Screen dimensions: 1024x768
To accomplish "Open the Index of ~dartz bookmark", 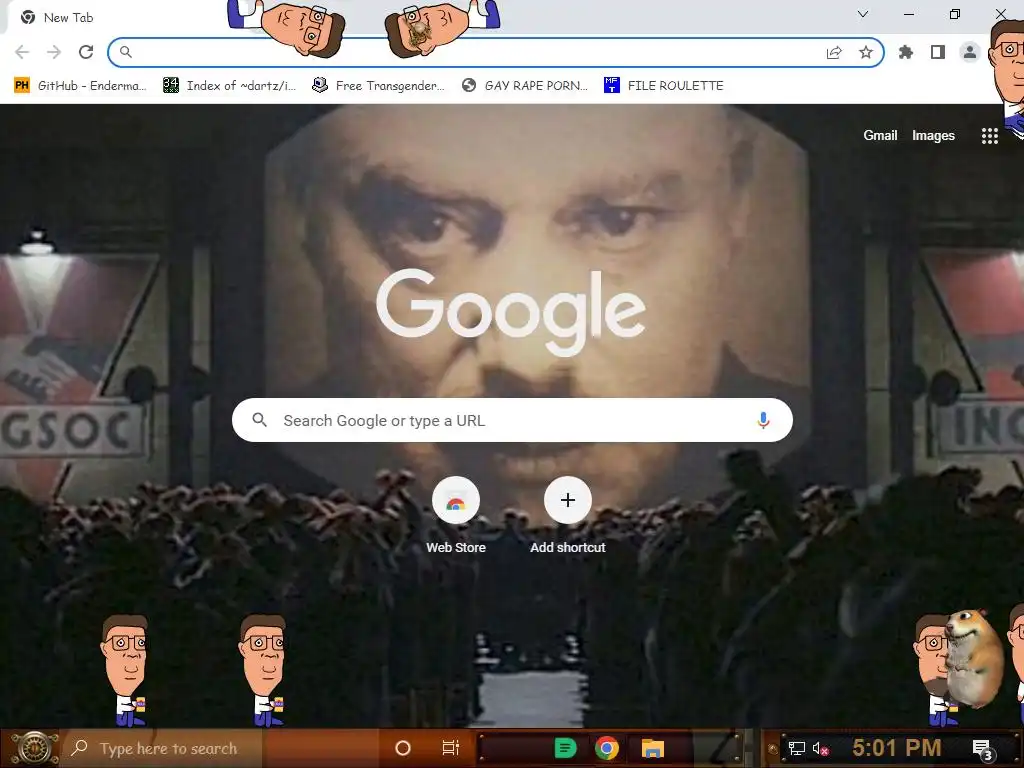I will [x=230, y=86].
